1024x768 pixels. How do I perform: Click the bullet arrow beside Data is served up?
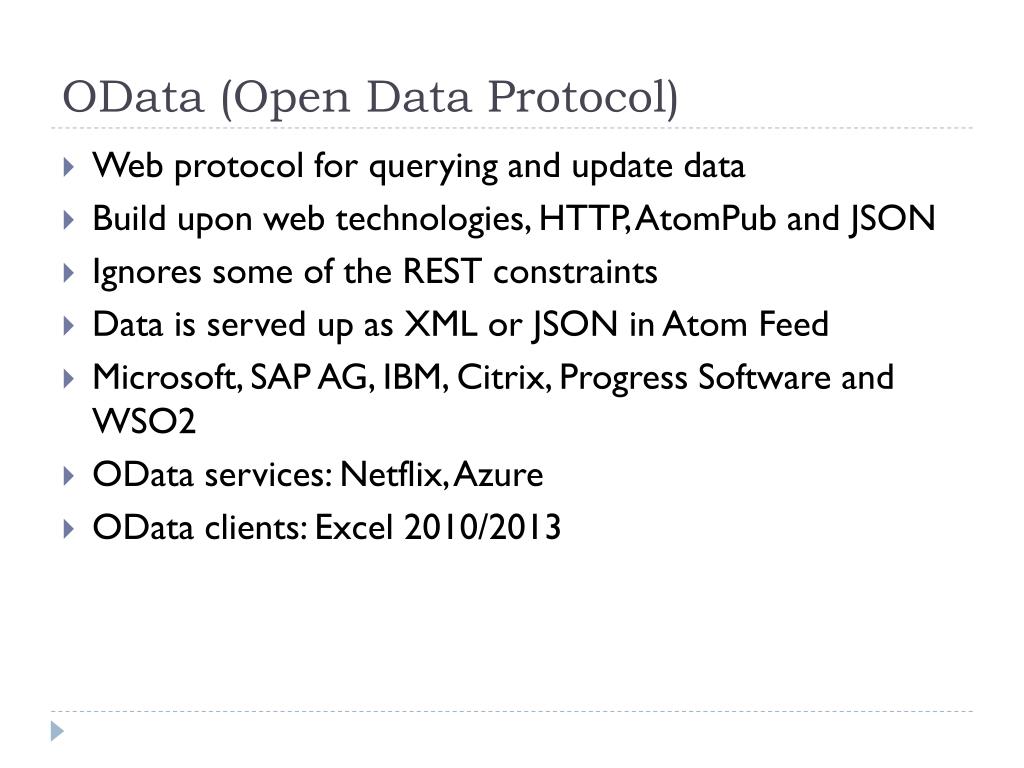click(x=69, y=326)
